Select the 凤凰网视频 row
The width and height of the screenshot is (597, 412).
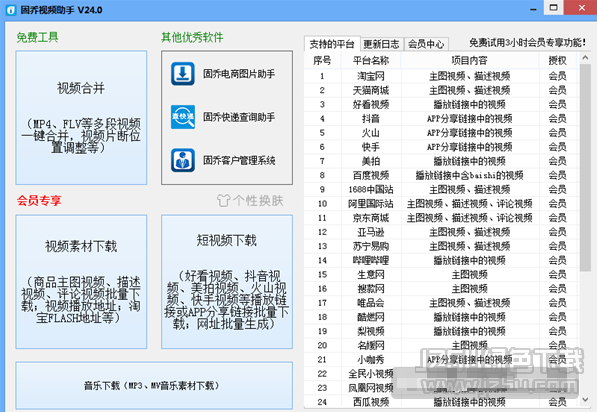point(442,388)
